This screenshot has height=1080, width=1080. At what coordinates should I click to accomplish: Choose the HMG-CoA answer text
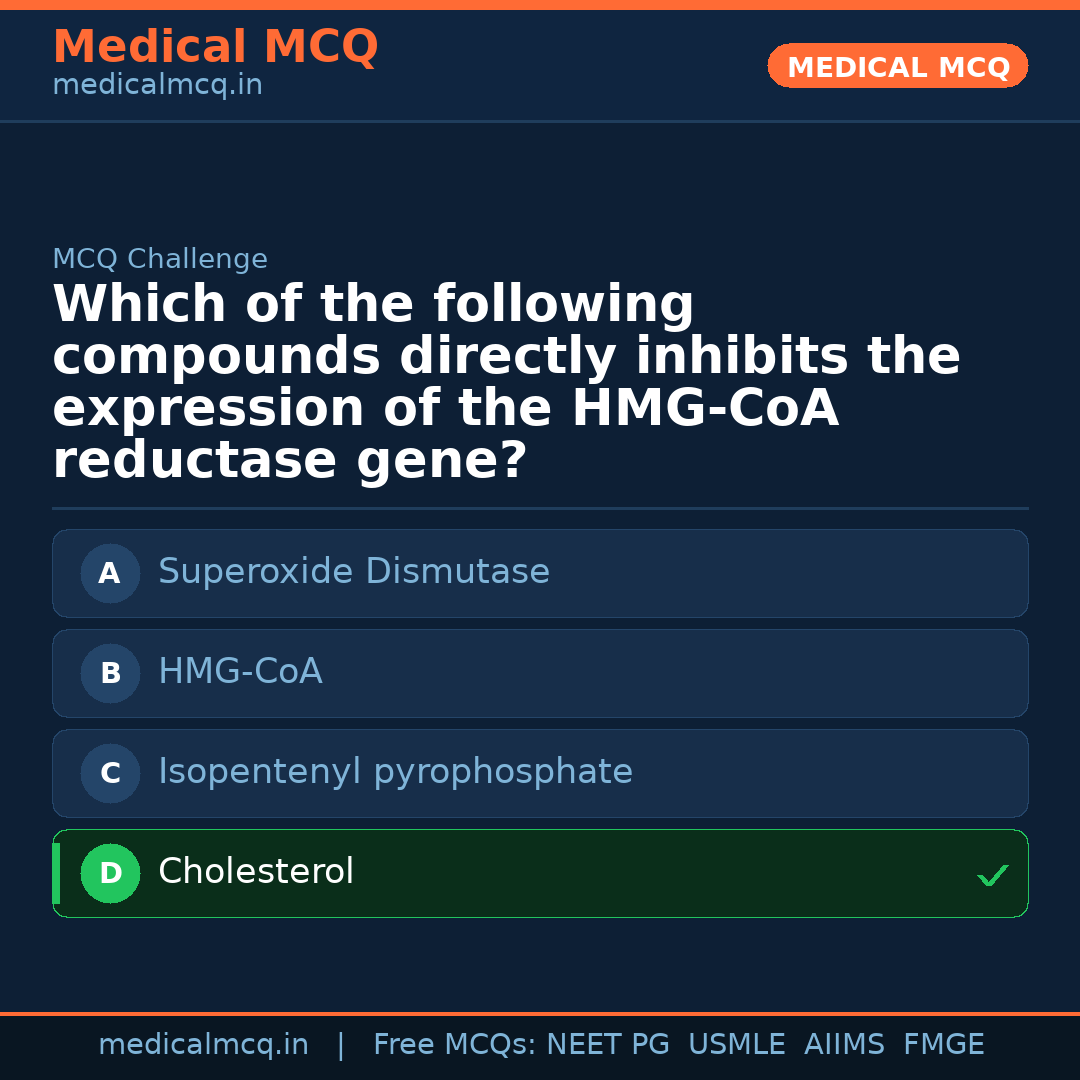tap(240, 672)
